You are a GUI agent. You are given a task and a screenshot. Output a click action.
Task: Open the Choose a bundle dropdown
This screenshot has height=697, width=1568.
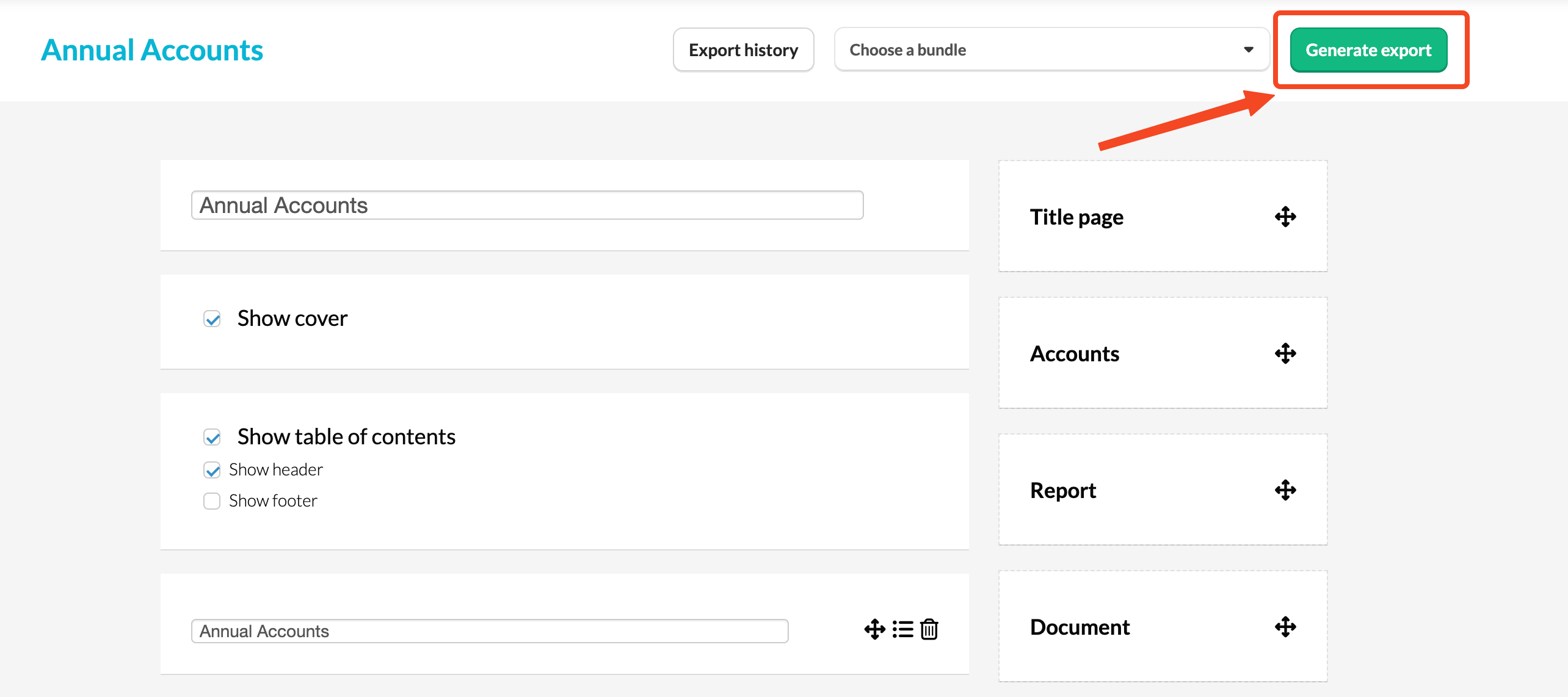point(1050,50)
